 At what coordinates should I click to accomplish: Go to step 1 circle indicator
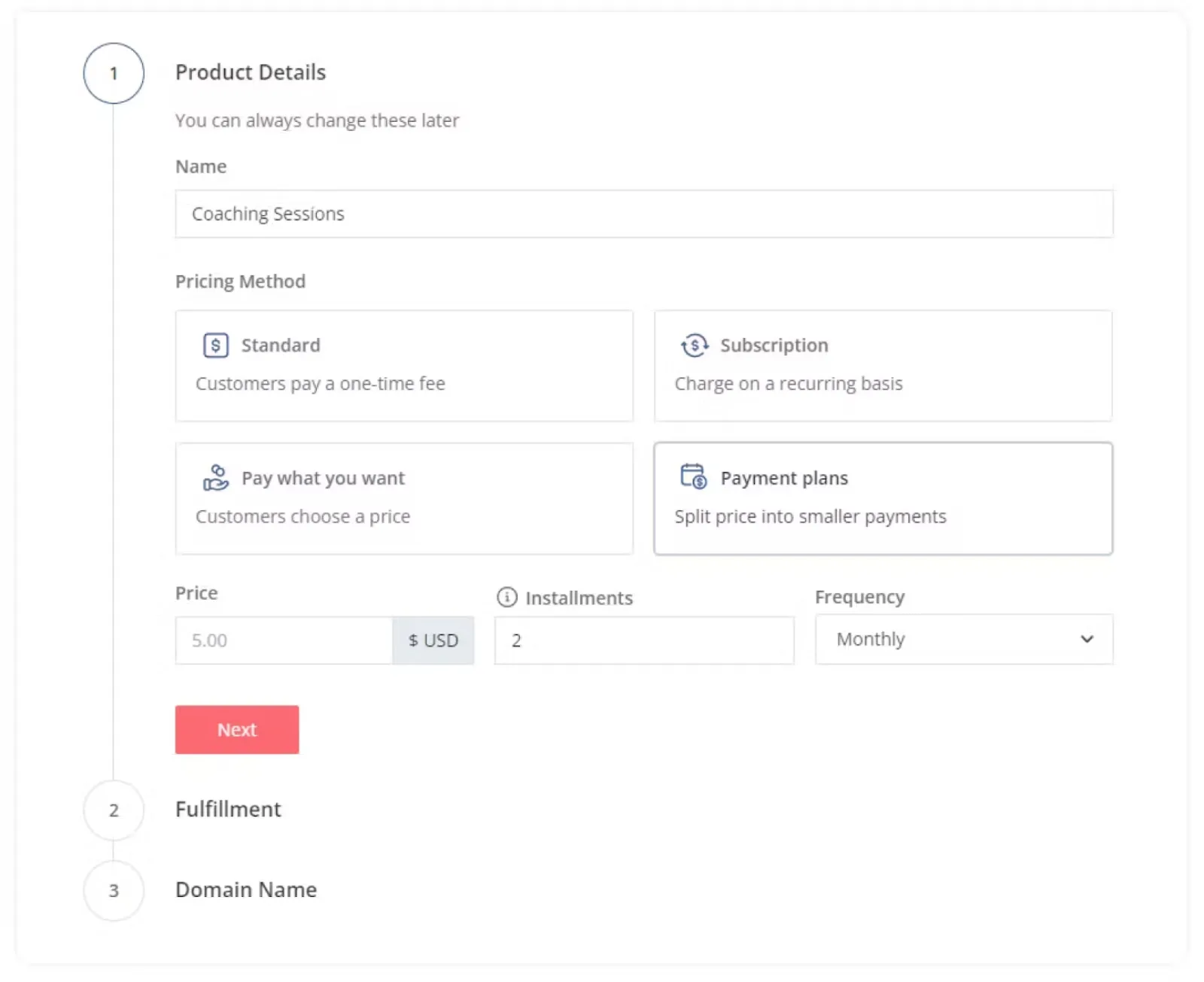point(114,73)
